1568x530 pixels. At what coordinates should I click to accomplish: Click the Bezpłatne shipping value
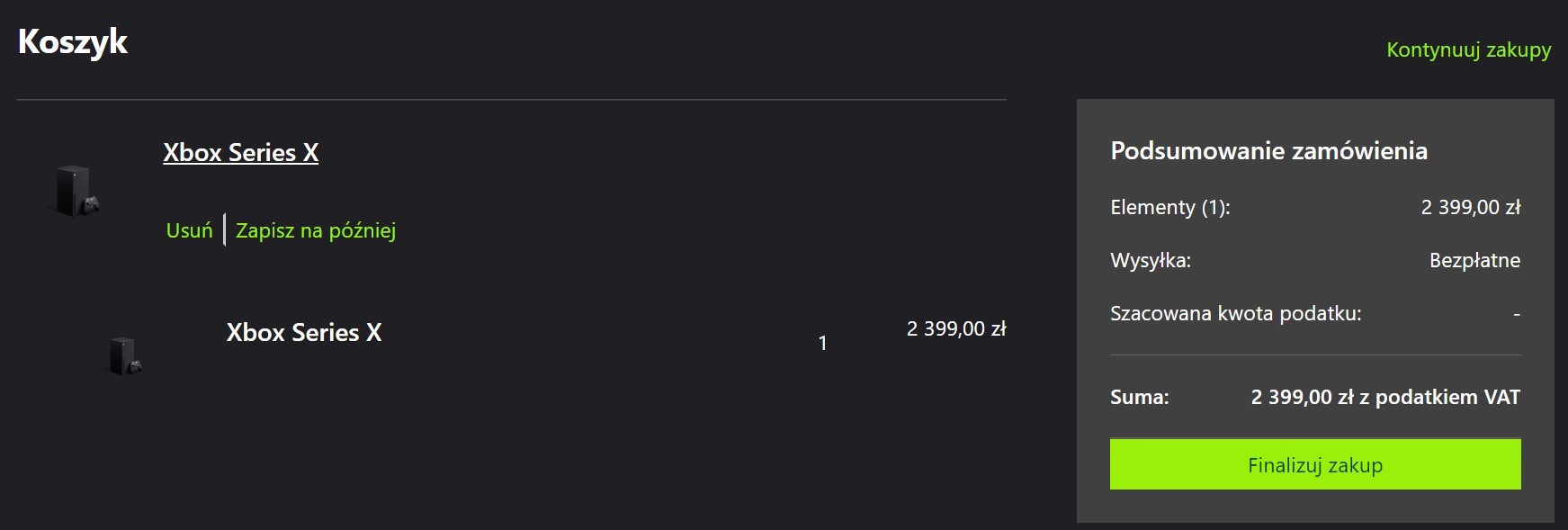click(x=1474, y=260)
